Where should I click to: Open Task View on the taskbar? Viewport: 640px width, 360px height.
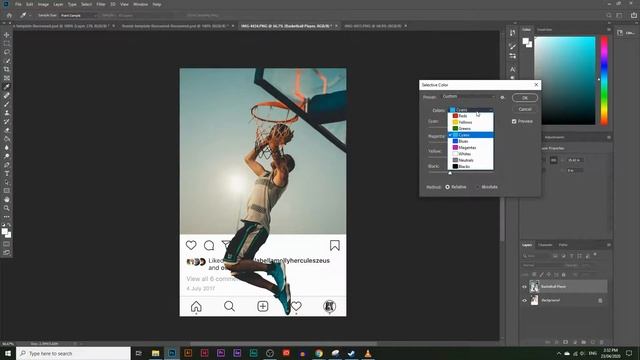(x=138, y=353)
